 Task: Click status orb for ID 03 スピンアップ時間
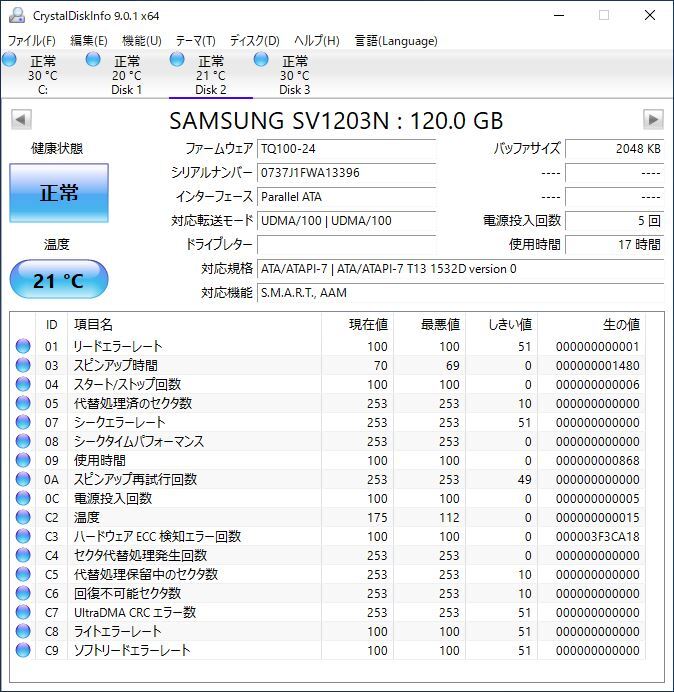pos(23,365)
